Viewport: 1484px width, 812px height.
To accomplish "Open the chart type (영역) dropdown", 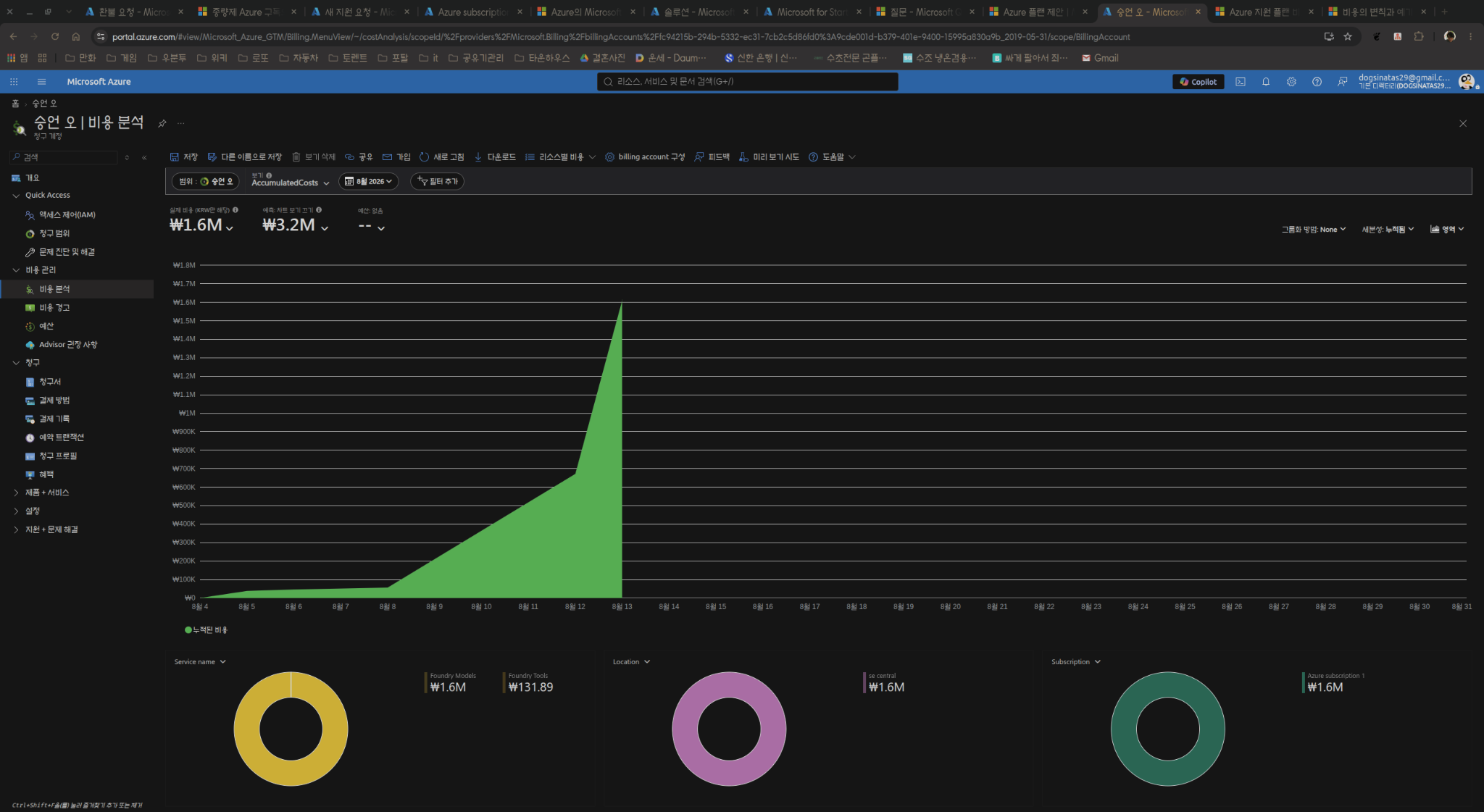I will click(1447, 230).
